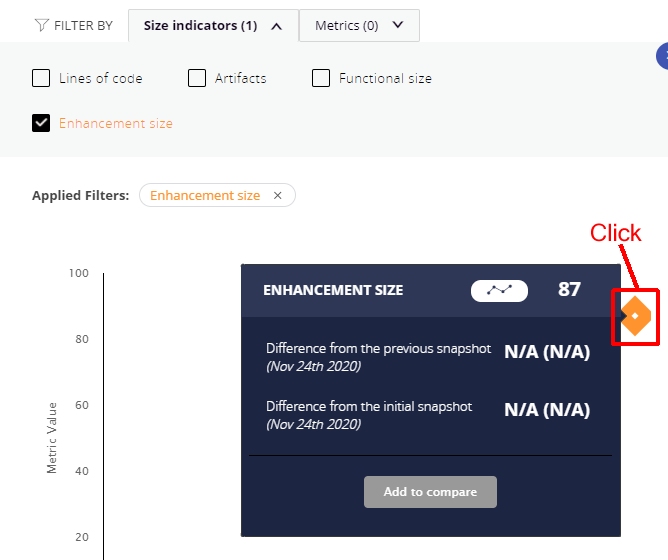Enable the Lines of code checkbox
The width and height of the screenshot is (668, 560).
(x=41, y=78)
